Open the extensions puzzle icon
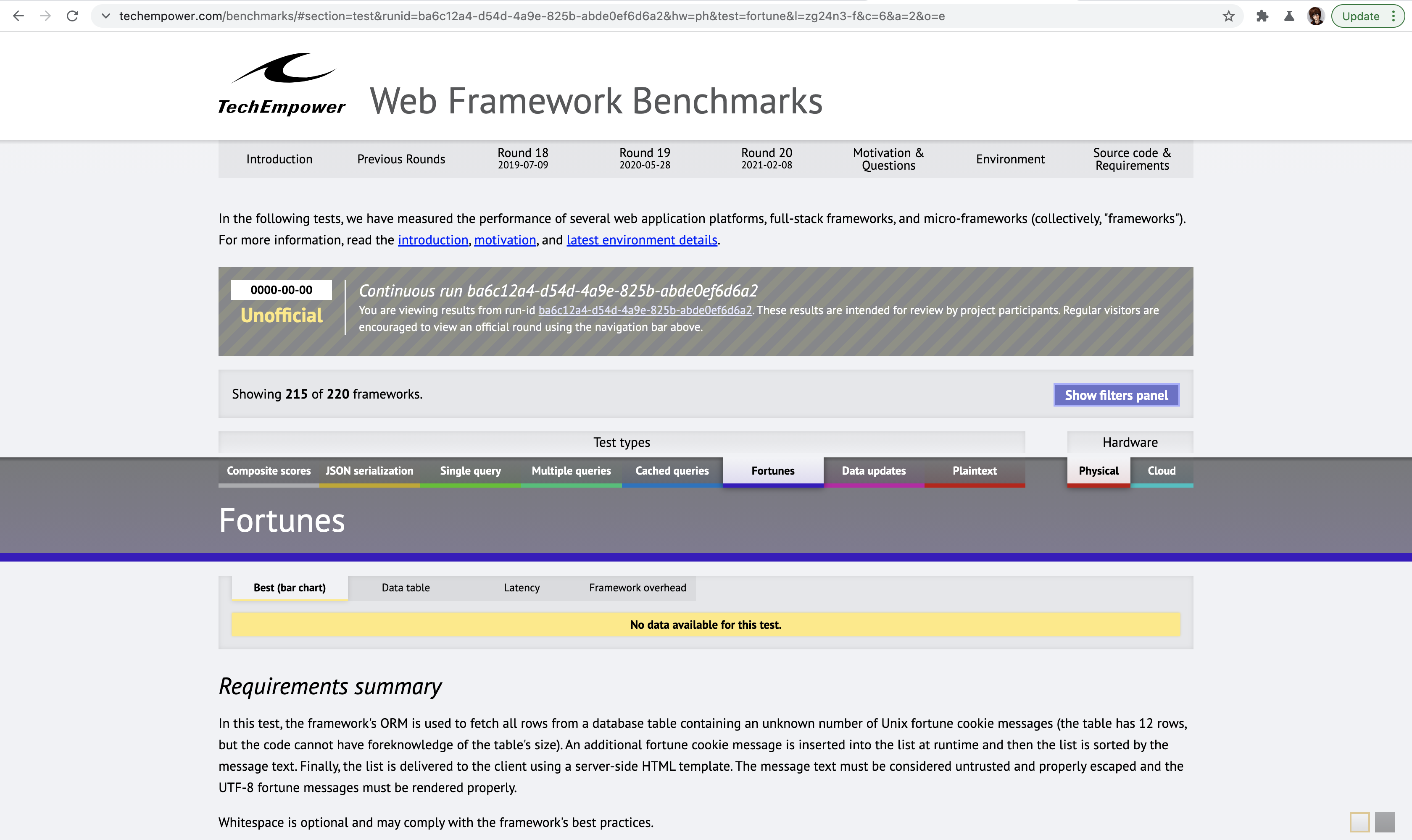The height and width of the screenshot is (840, 1412). pos(1262,16)
